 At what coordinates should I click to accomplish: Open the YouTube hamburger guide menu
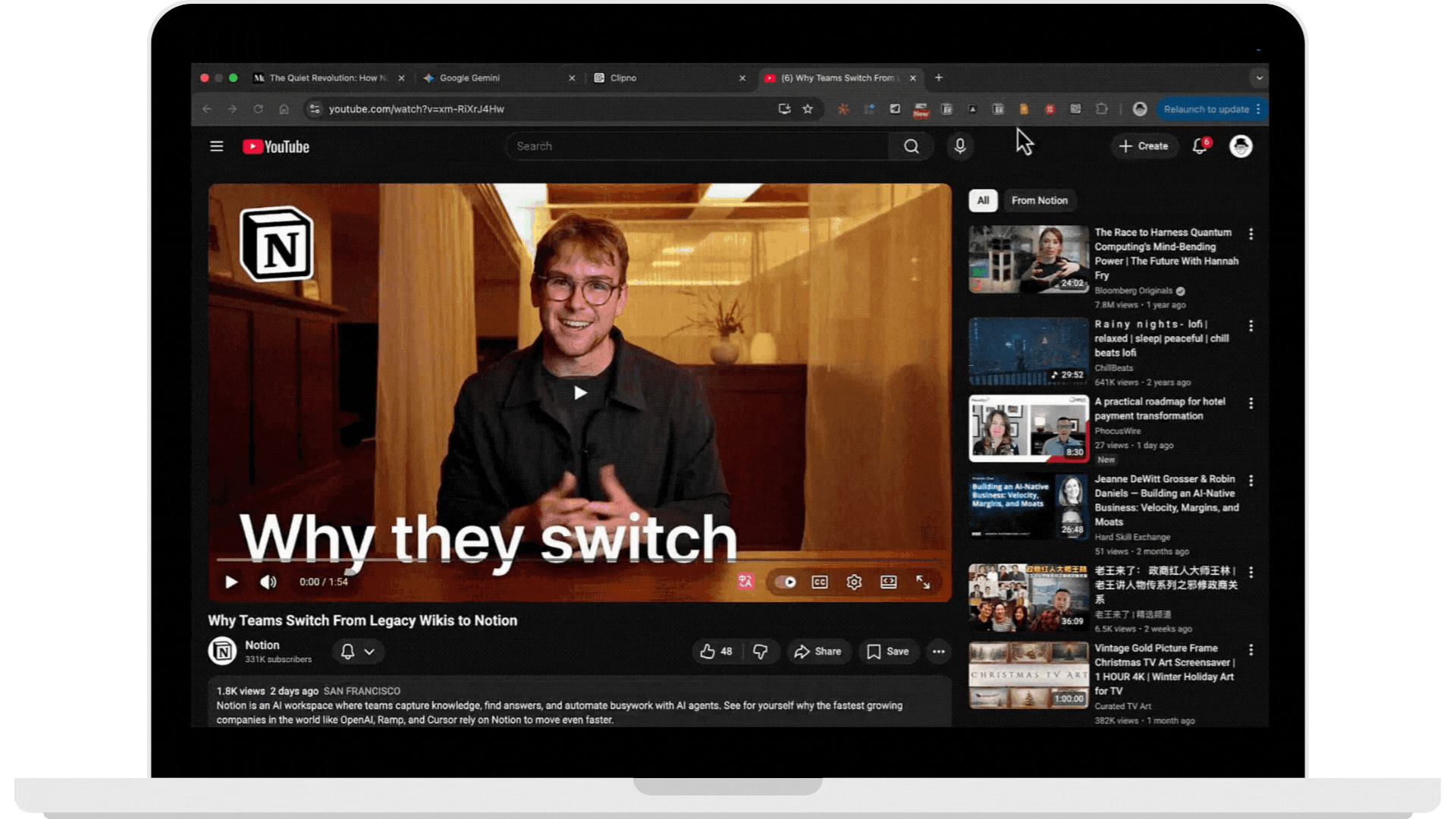tap(216, 146)
